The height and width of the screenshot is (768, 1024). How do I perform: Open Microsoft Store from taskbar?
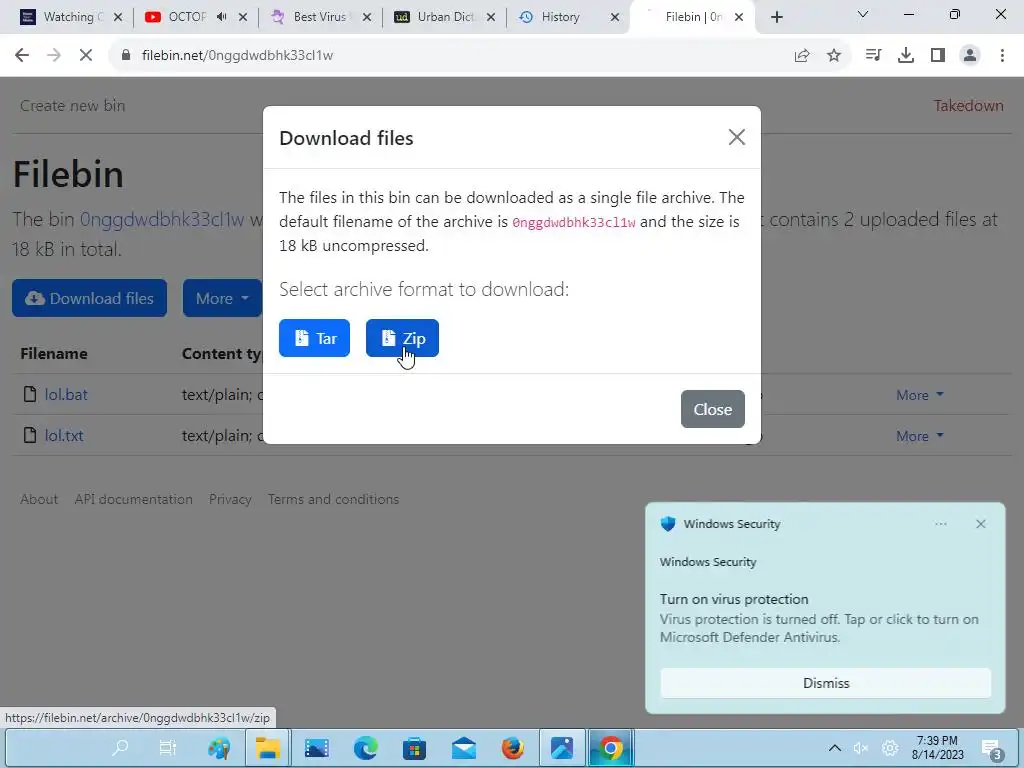[414, 748]
